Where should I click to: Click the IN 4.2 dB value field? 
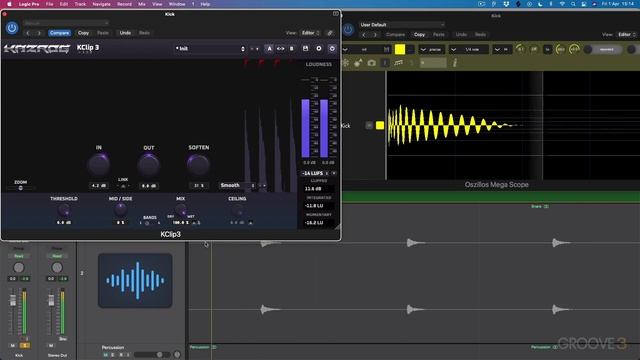(x=99, y=186)
